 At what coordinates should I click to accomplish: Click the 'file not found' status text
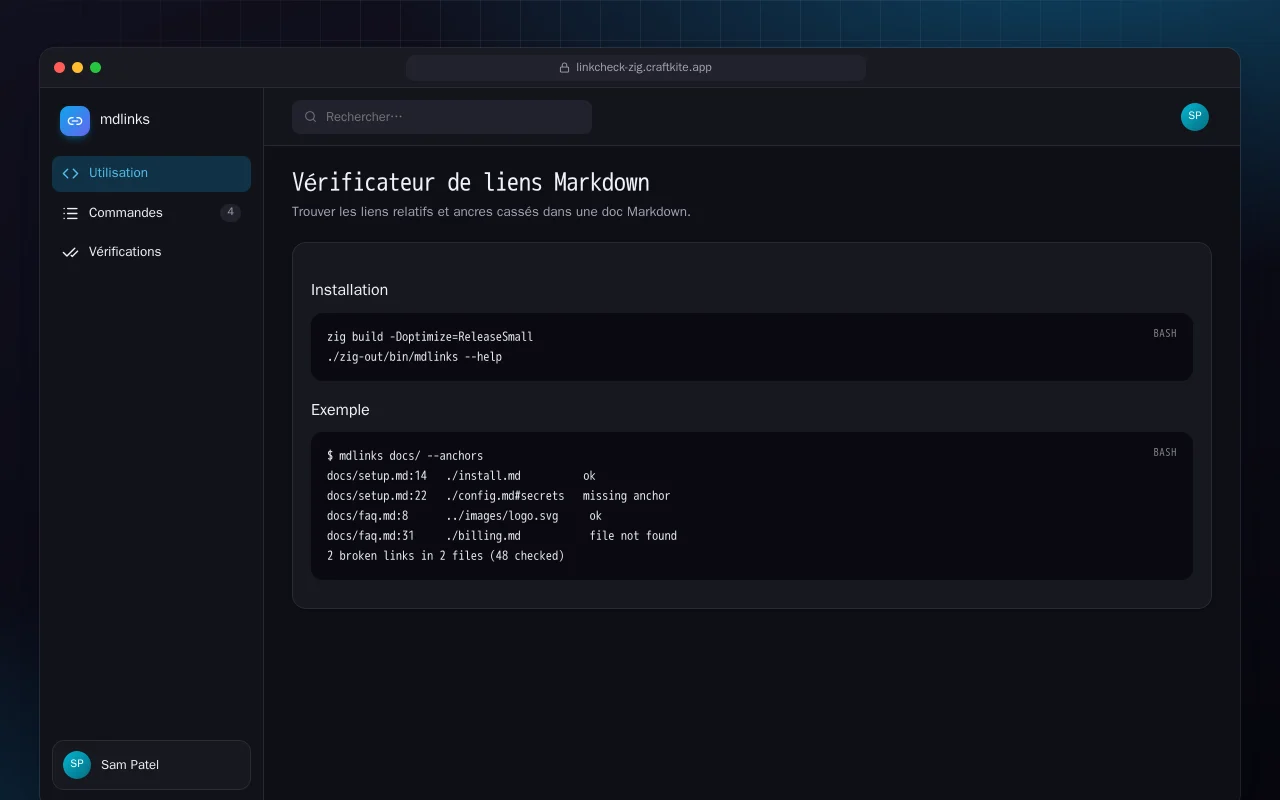tap(633, 536)
